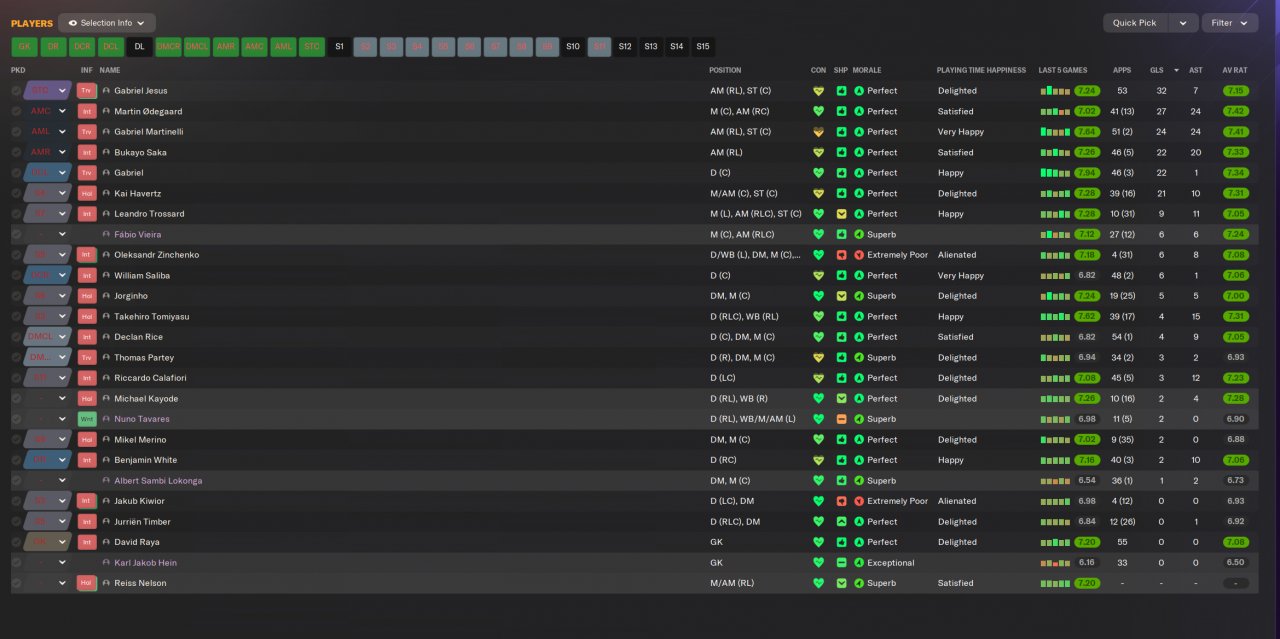Click the red sharpness icon for Oleksandr Zinchenko
Viewport: 1280px width, 639px height.
pyautogui.click(x=841, y=255)
